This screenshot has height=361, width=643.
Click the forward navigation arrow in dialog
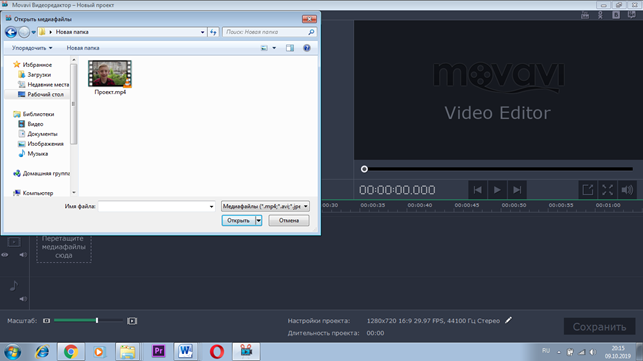coord(24,32)
